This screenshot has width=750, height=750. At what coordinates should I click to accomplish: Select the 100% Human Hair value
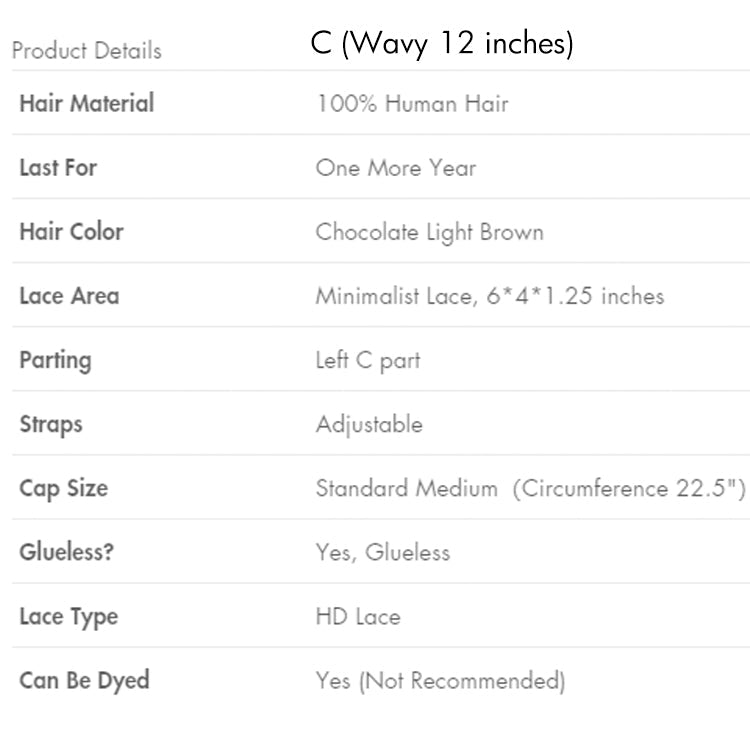412,103
